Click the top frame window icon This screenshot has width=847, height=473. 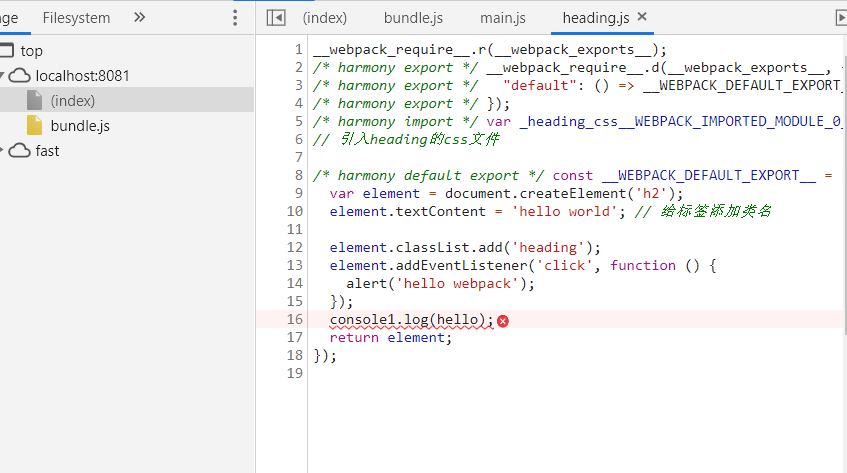pos(6,50)
